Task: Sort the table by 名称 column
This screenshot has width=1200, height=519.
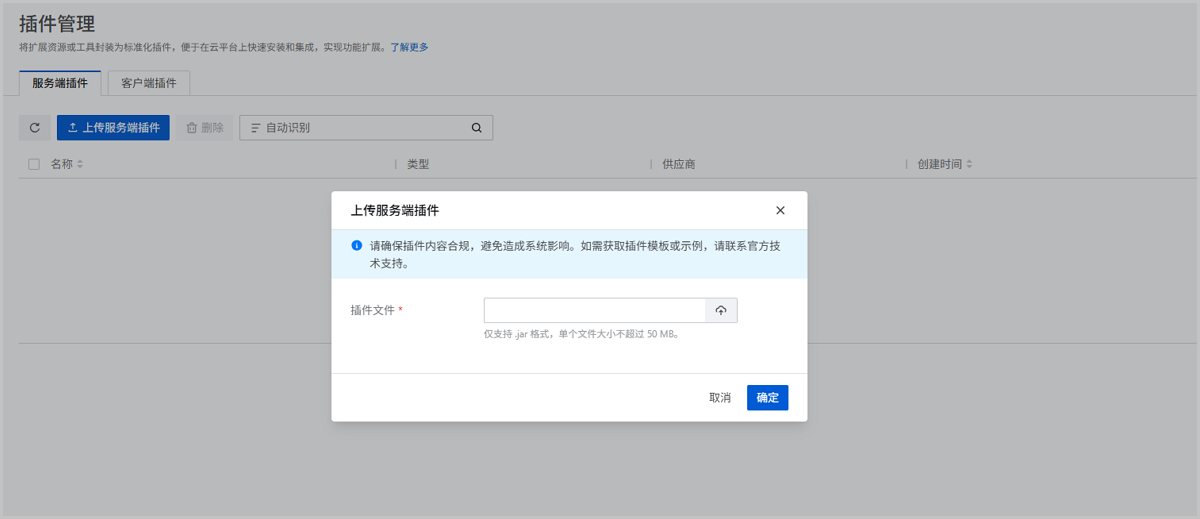Action: (x=80, y=164)
